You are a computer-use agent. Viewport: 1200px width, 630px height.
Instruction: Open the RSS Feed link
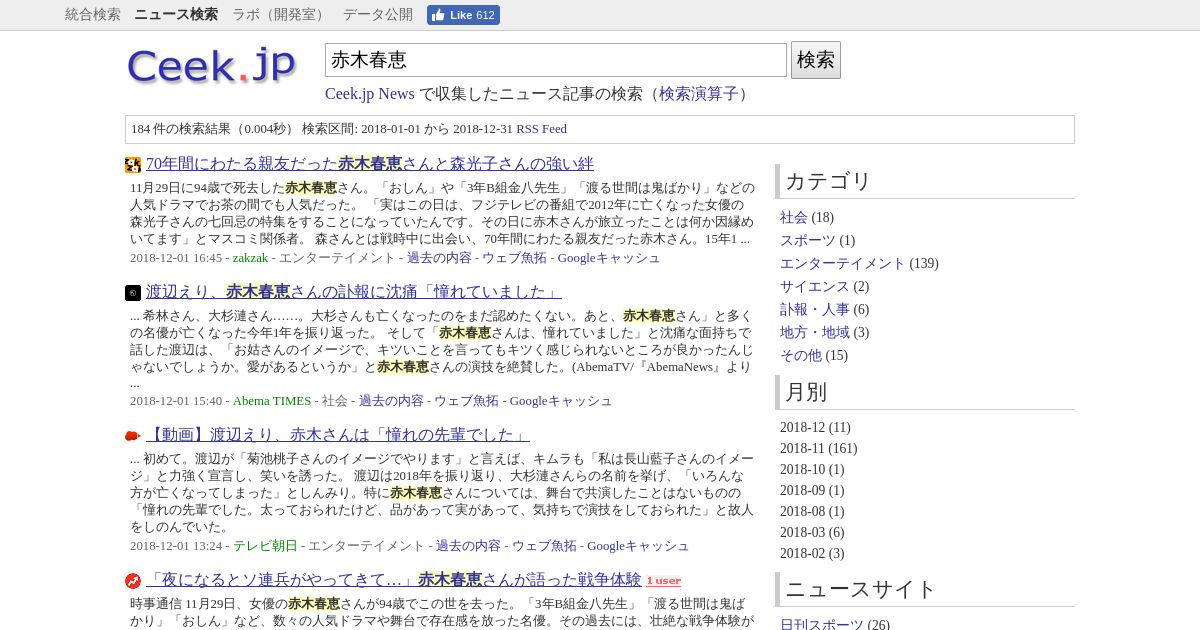click(x=541, y=129)
